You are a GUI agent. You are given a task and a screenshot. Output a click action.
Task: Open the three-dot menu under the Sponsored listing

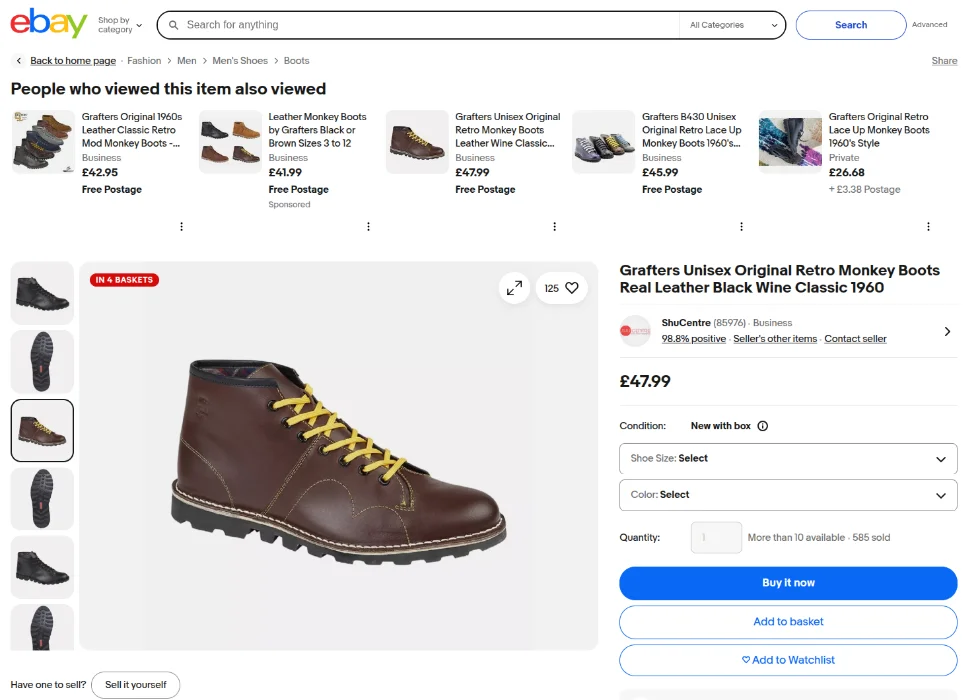coord(368,226)
